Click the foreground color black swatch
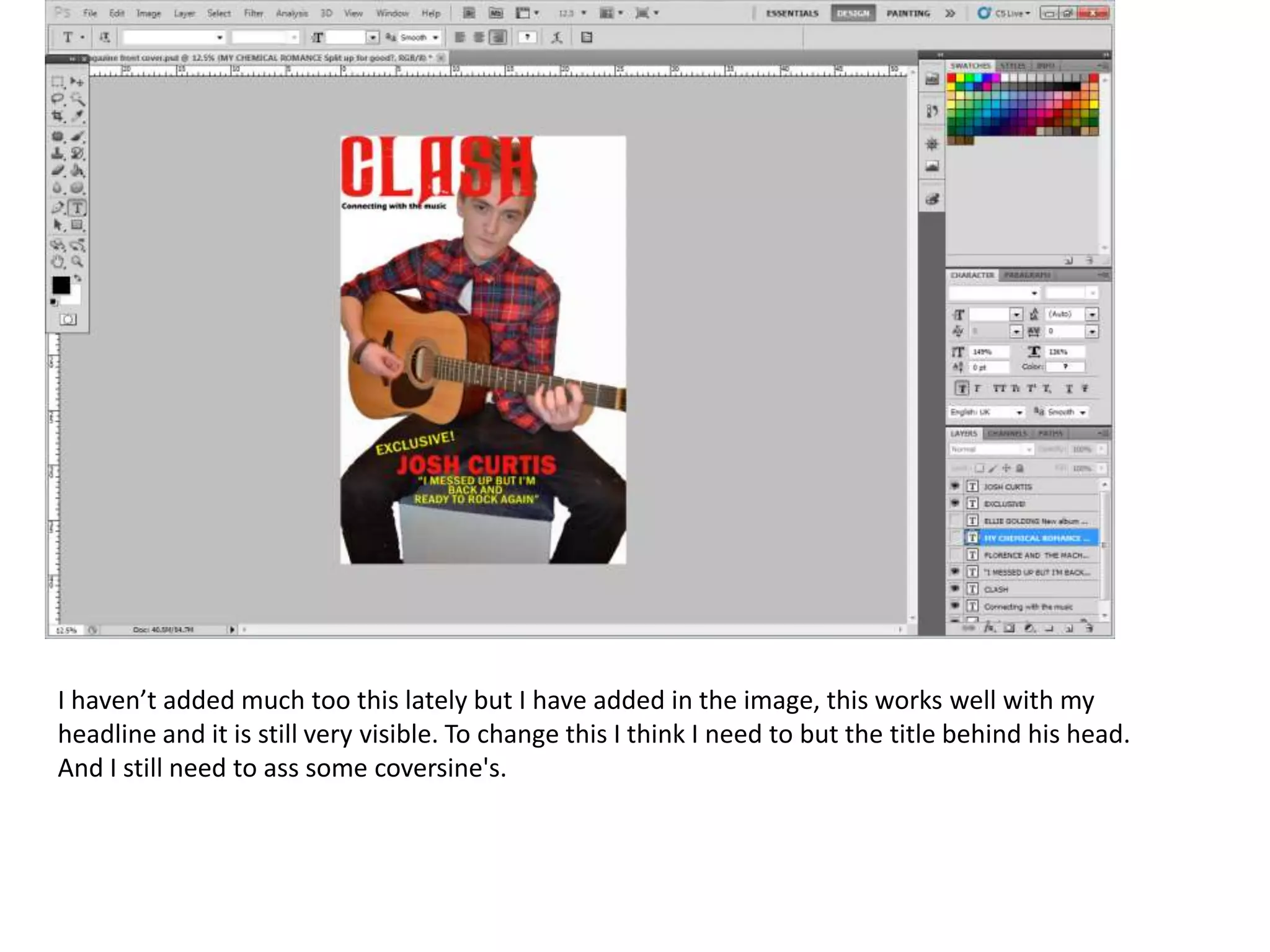The width and height of the screenshot is (1270, 952). [x=61, y=286]
